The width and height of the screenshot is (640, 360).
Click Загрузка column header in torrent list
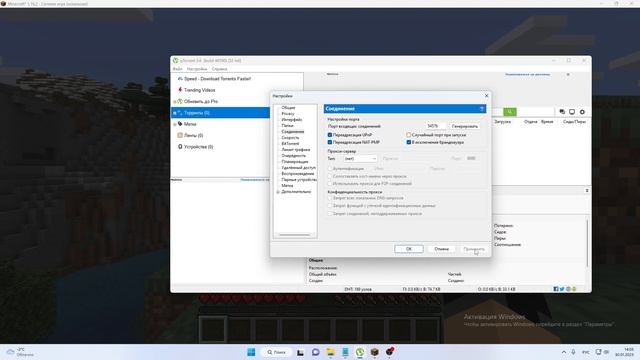(502, 122)
